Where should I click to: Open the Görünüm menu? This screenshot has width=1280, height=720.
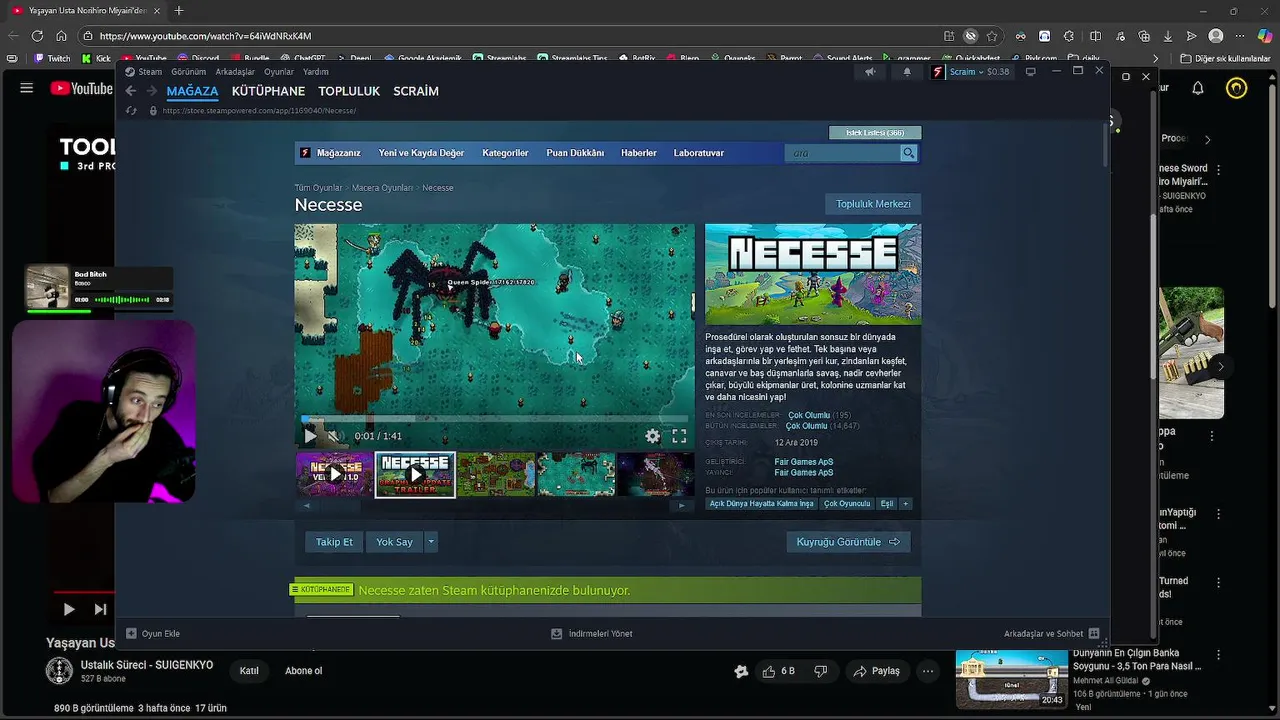(188, 72)
